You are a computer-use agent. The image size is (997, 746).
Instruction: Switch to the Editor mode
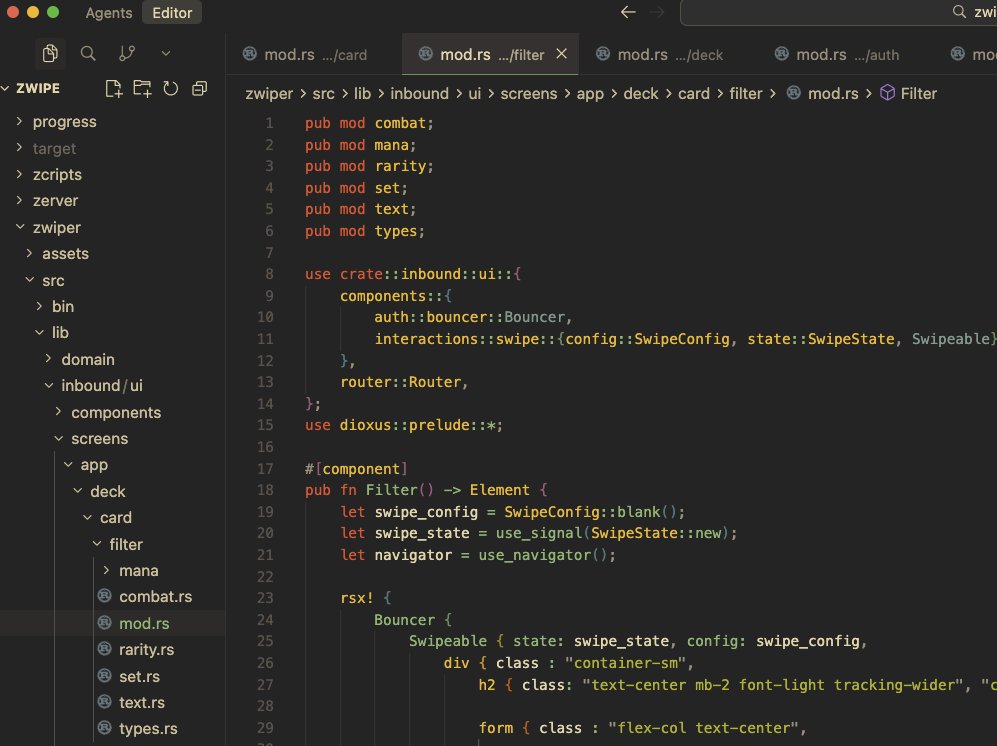click(172, 13)
